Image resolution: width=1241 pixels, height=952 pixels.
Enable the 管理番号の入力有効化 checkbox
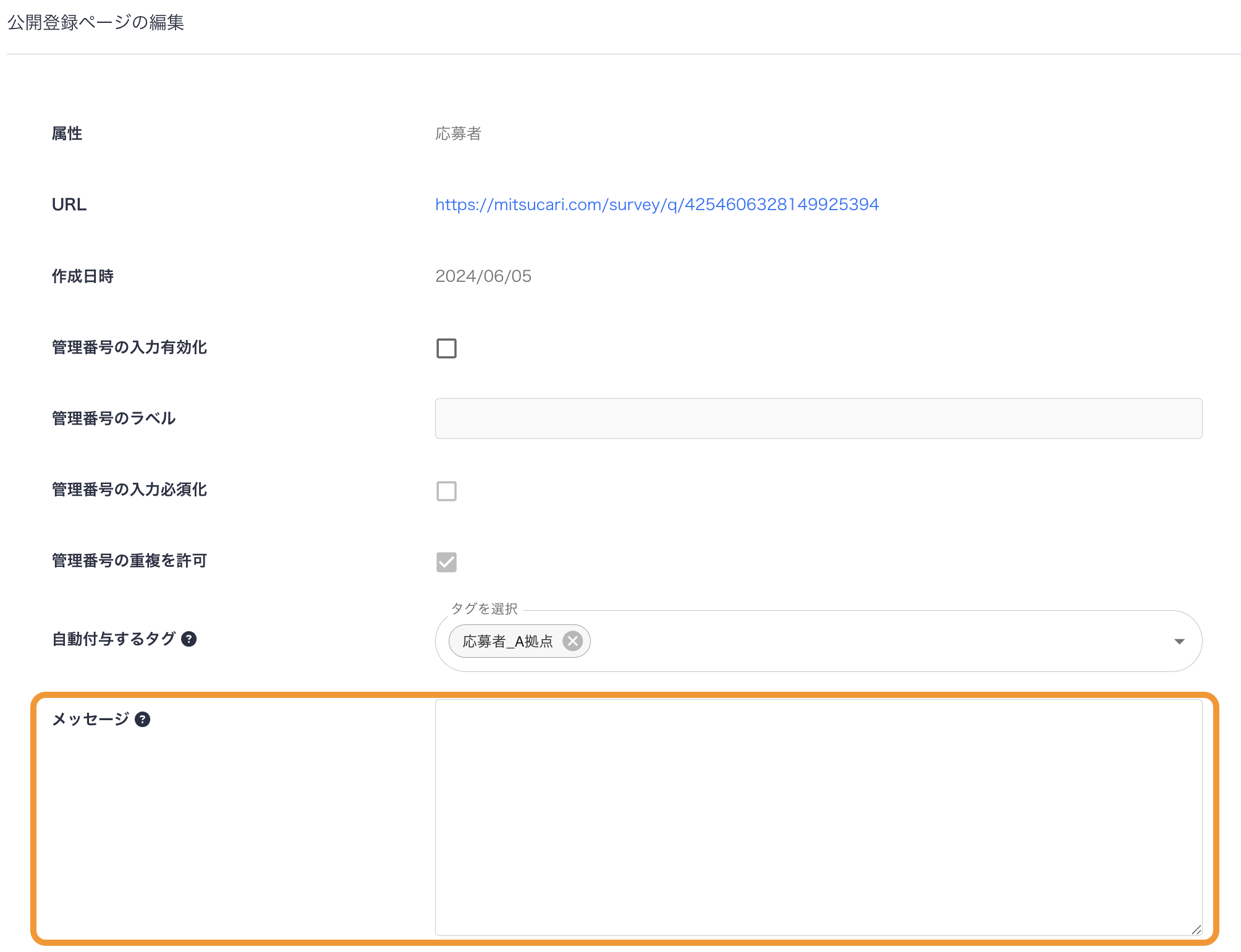tap(446, 348)
